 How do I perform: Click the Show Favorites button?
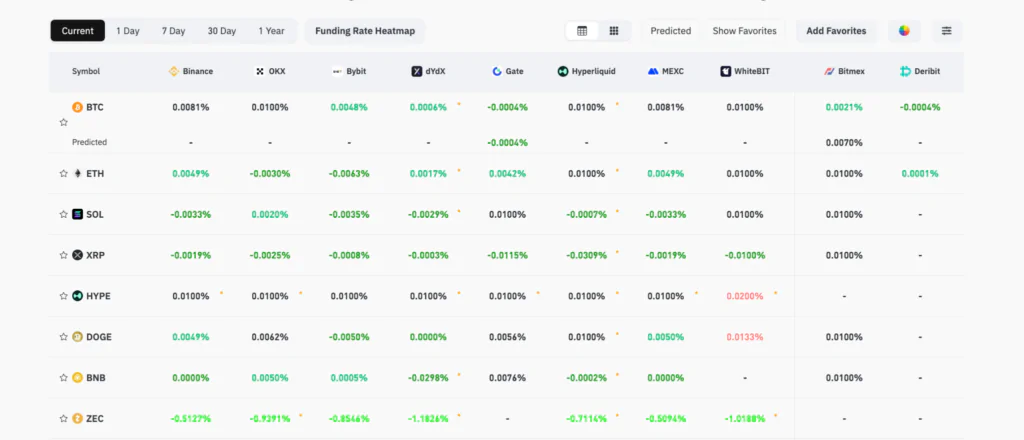point(744,31)
